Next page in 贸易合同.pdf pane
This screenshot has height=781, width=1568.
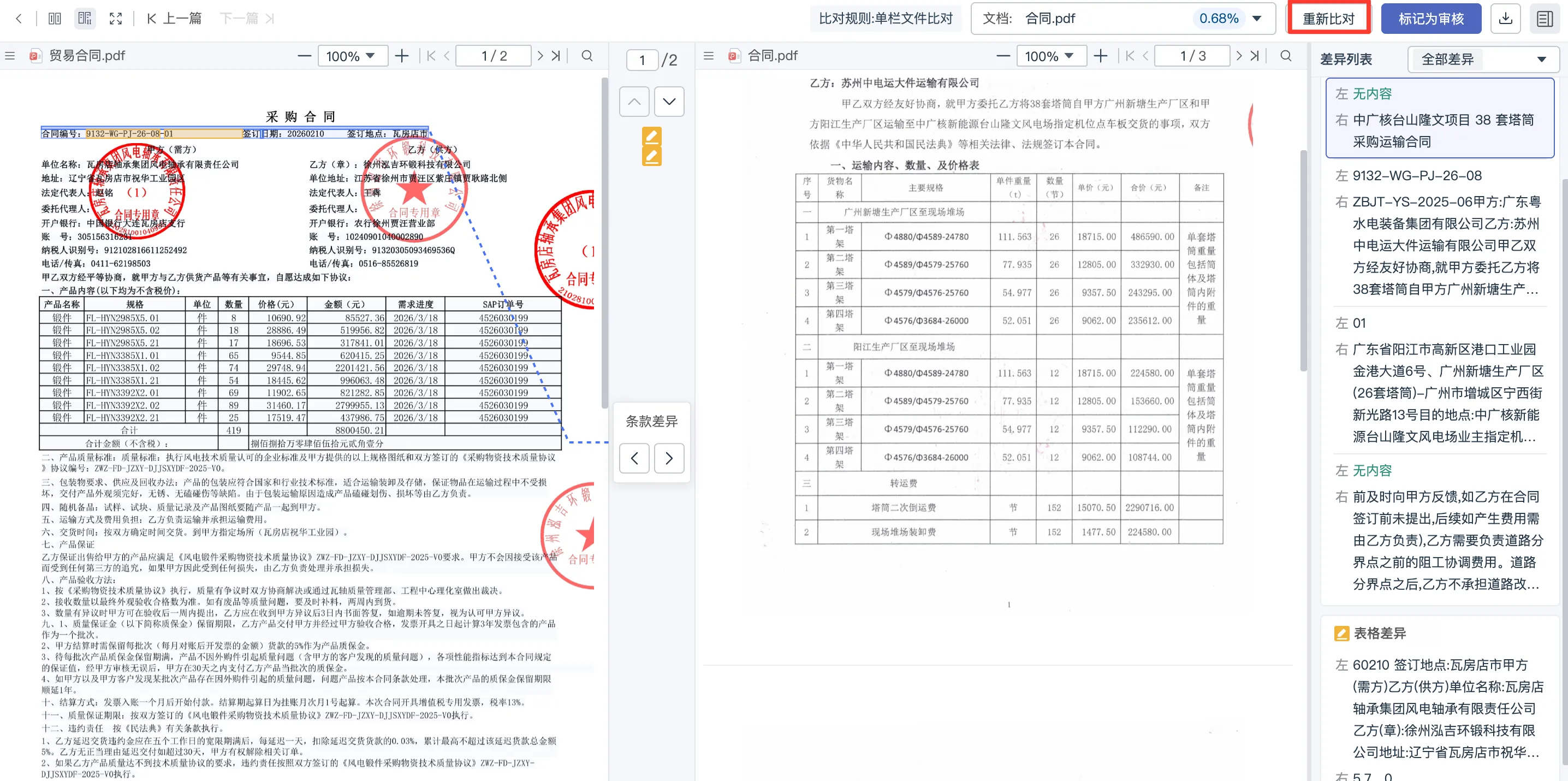[540, 56]
